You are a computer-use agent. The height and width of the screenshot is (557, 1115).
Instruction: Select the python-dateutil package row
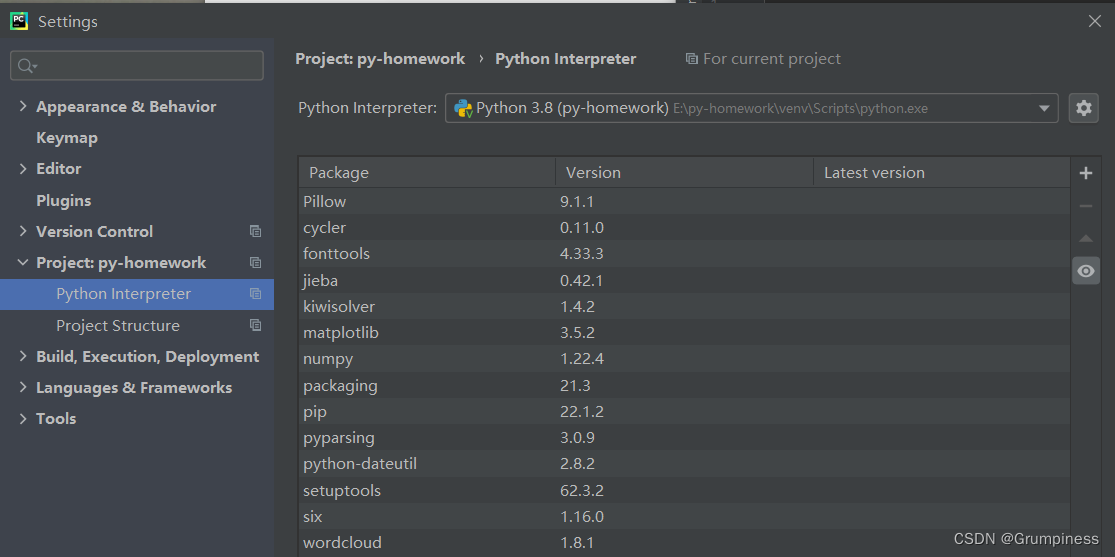point(684,464)
